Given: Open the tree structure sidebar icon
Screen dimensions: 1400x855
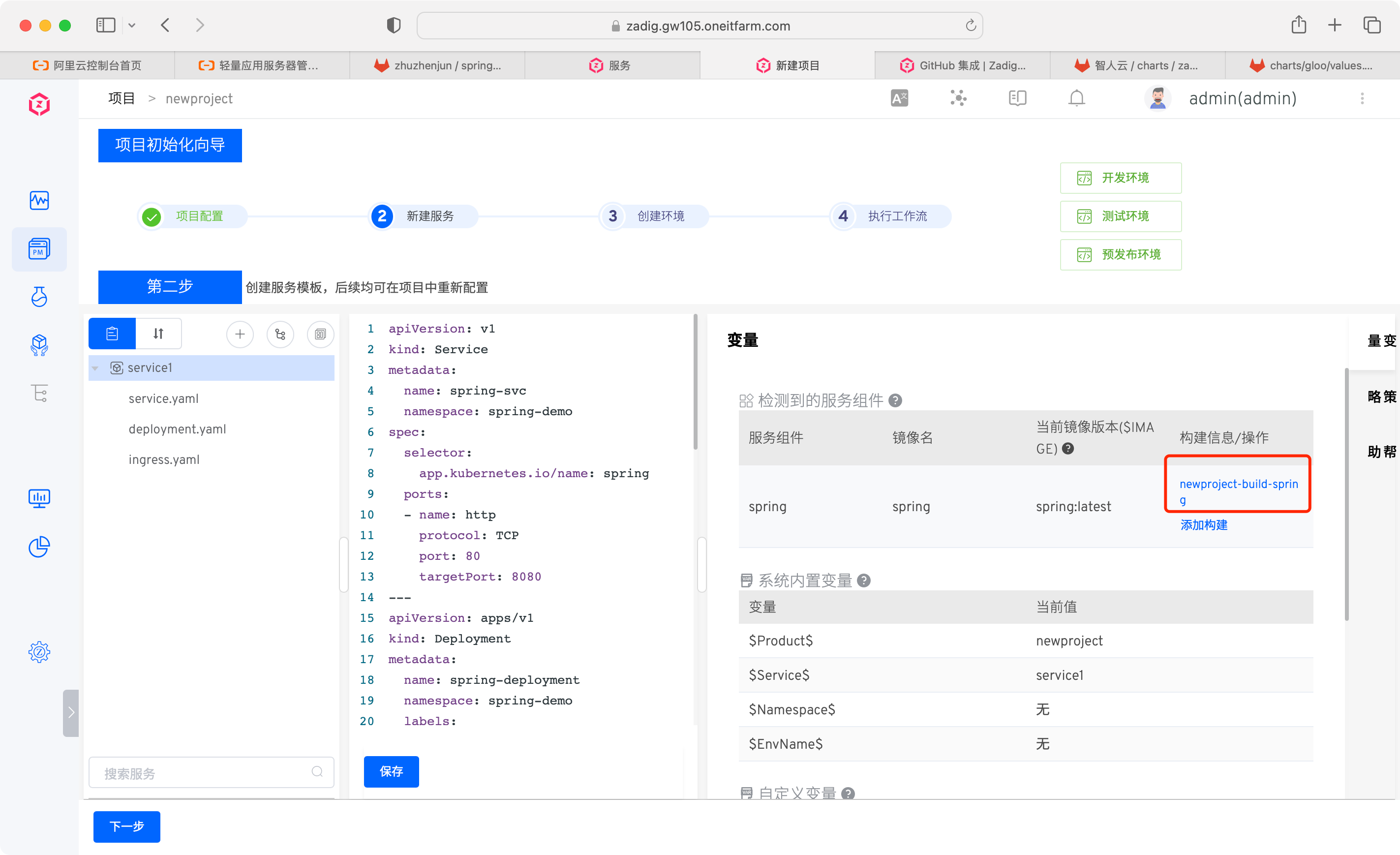Looking at the screenshot, I should point(39,393).
